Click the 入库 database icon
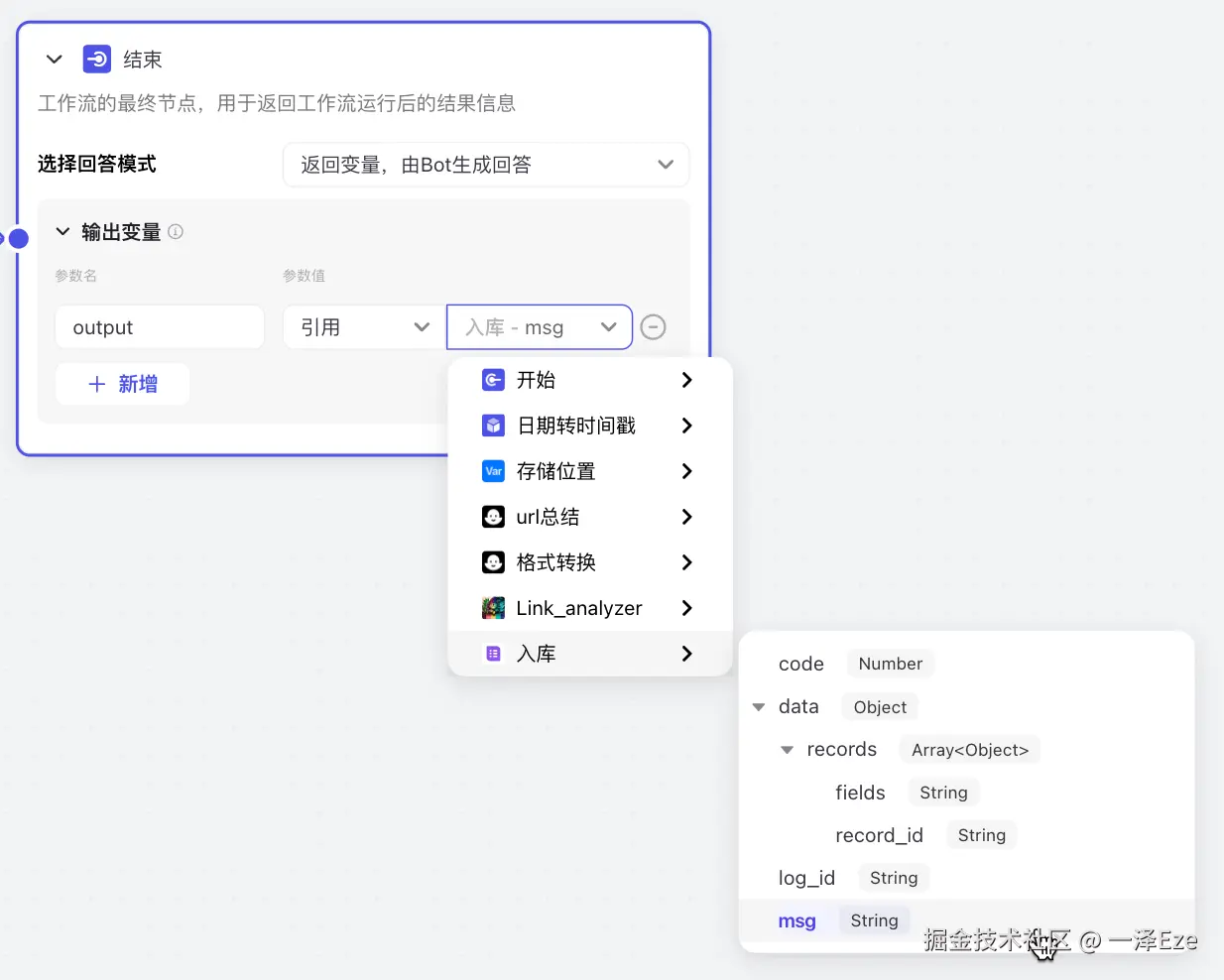1224x980 pixels. point(493,654)
